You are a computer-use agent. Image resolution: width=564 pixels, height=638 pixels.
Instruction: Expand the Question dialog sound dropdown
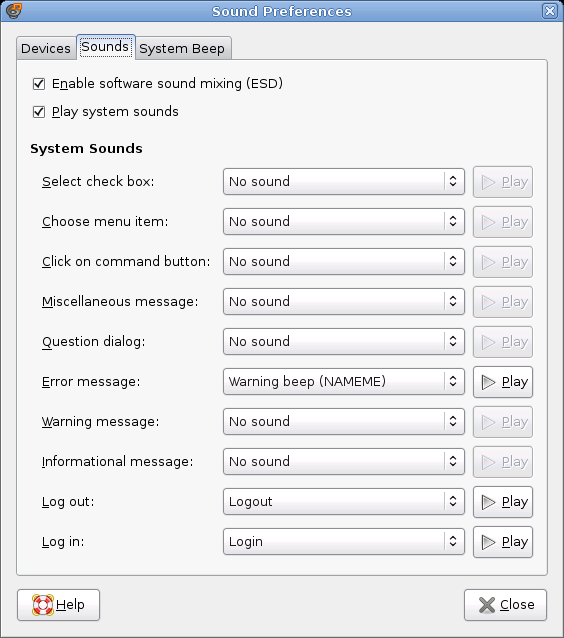coord(344,342)
